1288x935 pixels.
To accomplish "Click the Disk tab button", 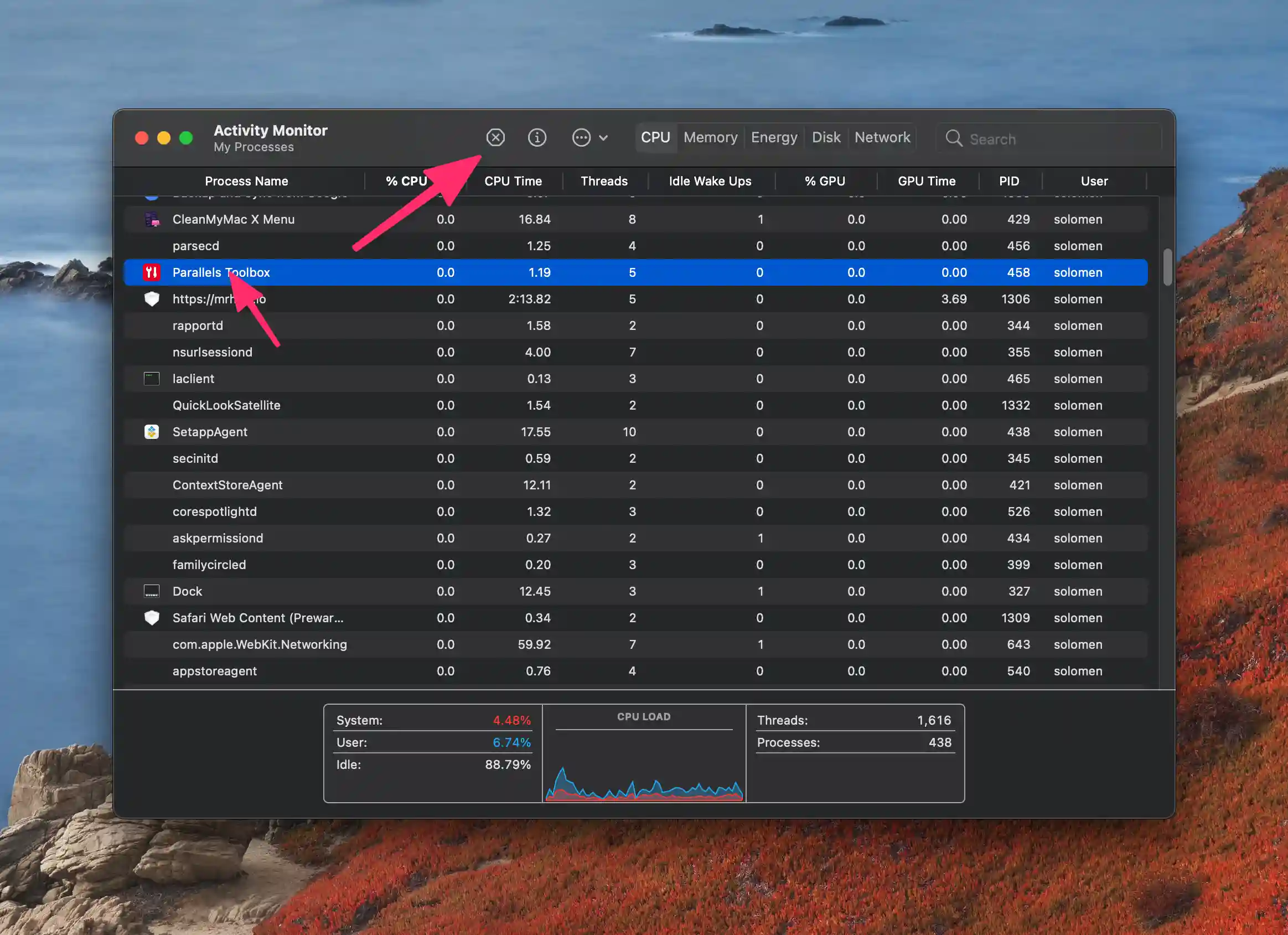I will tap(825, 138).
